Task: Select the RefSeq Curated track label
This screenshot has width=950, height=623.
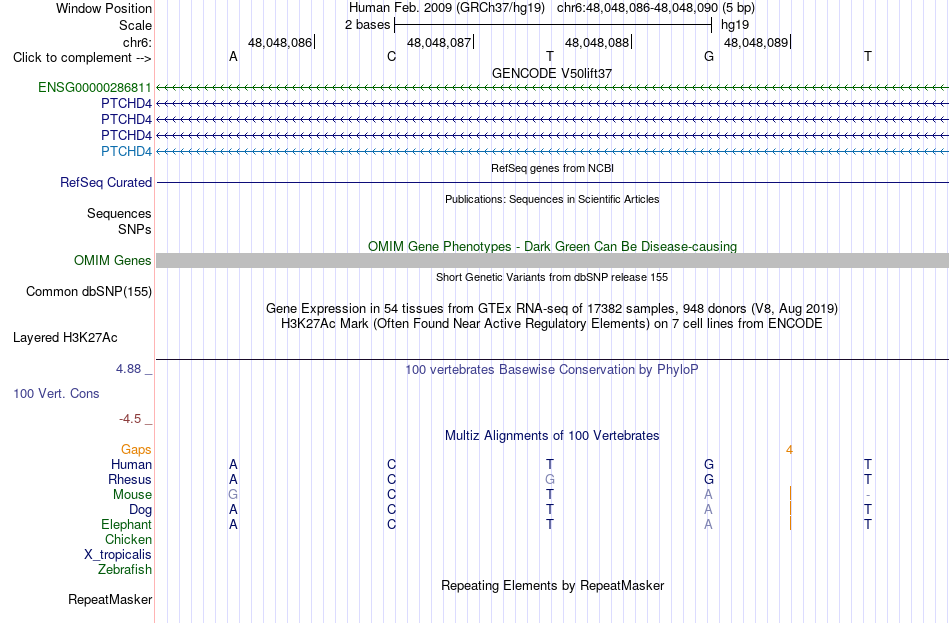Action: click(106, 182)
